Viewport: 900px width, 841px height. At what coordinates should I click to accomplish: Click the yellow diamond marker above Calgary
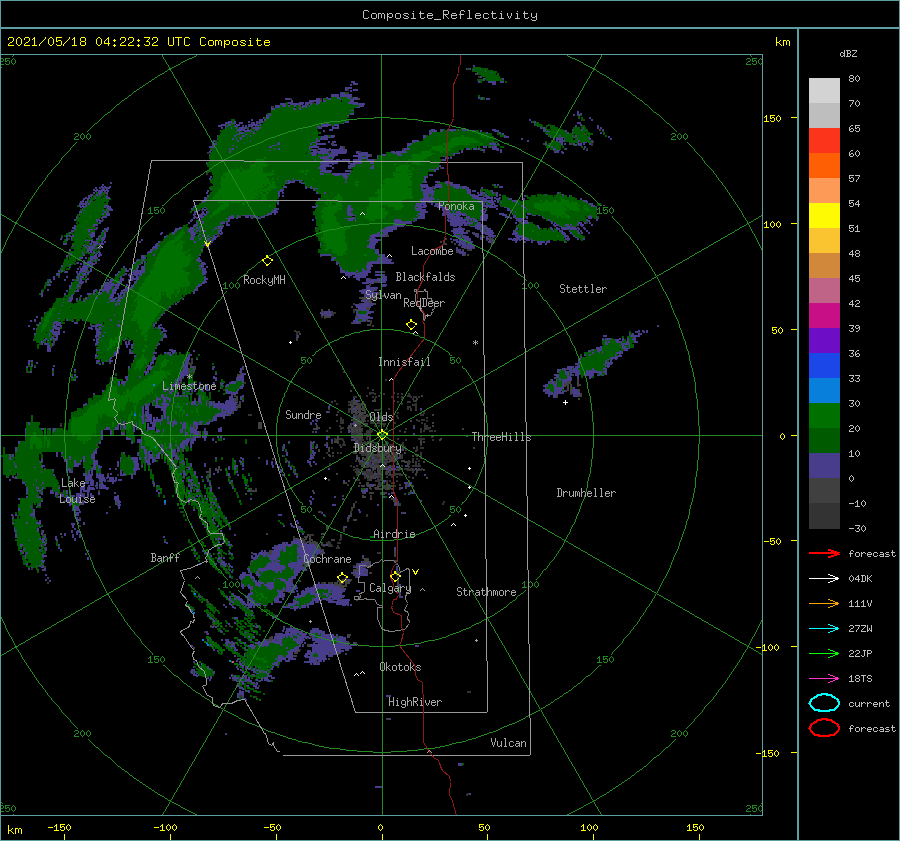pyautogui.click(x=395, y=576)
